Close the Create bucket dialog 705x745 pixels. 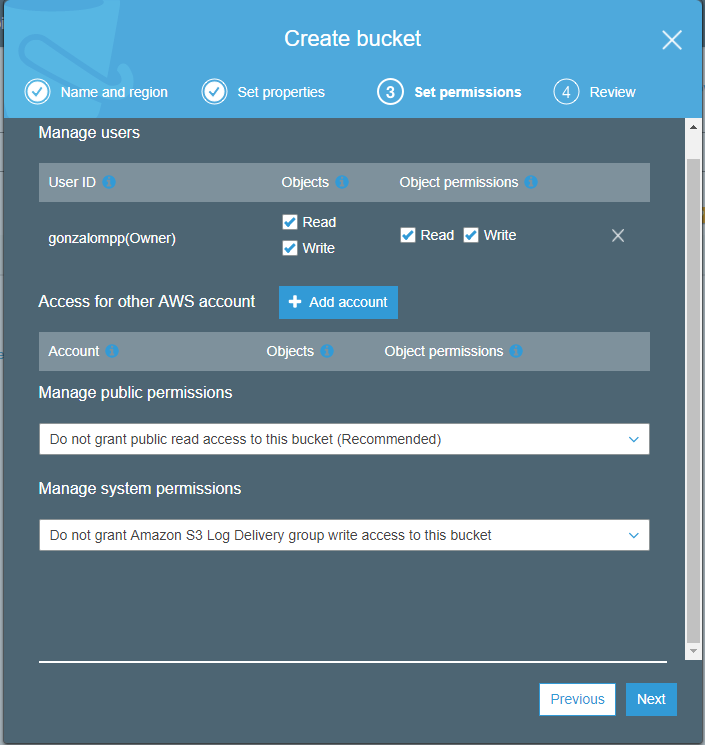click(672, 40)
